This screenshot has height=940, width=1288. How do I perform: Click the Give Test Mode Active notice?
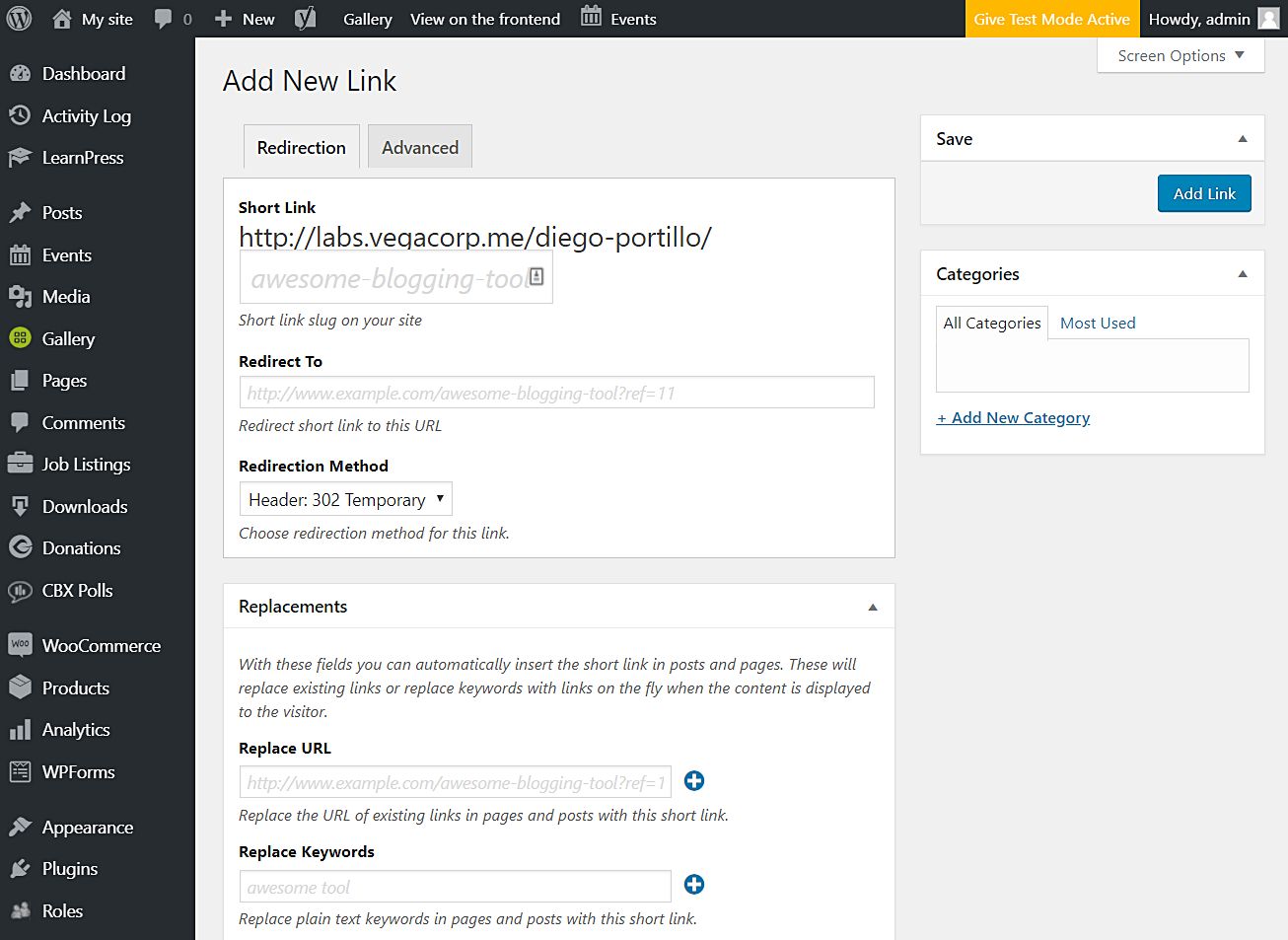pos(1051,19)
